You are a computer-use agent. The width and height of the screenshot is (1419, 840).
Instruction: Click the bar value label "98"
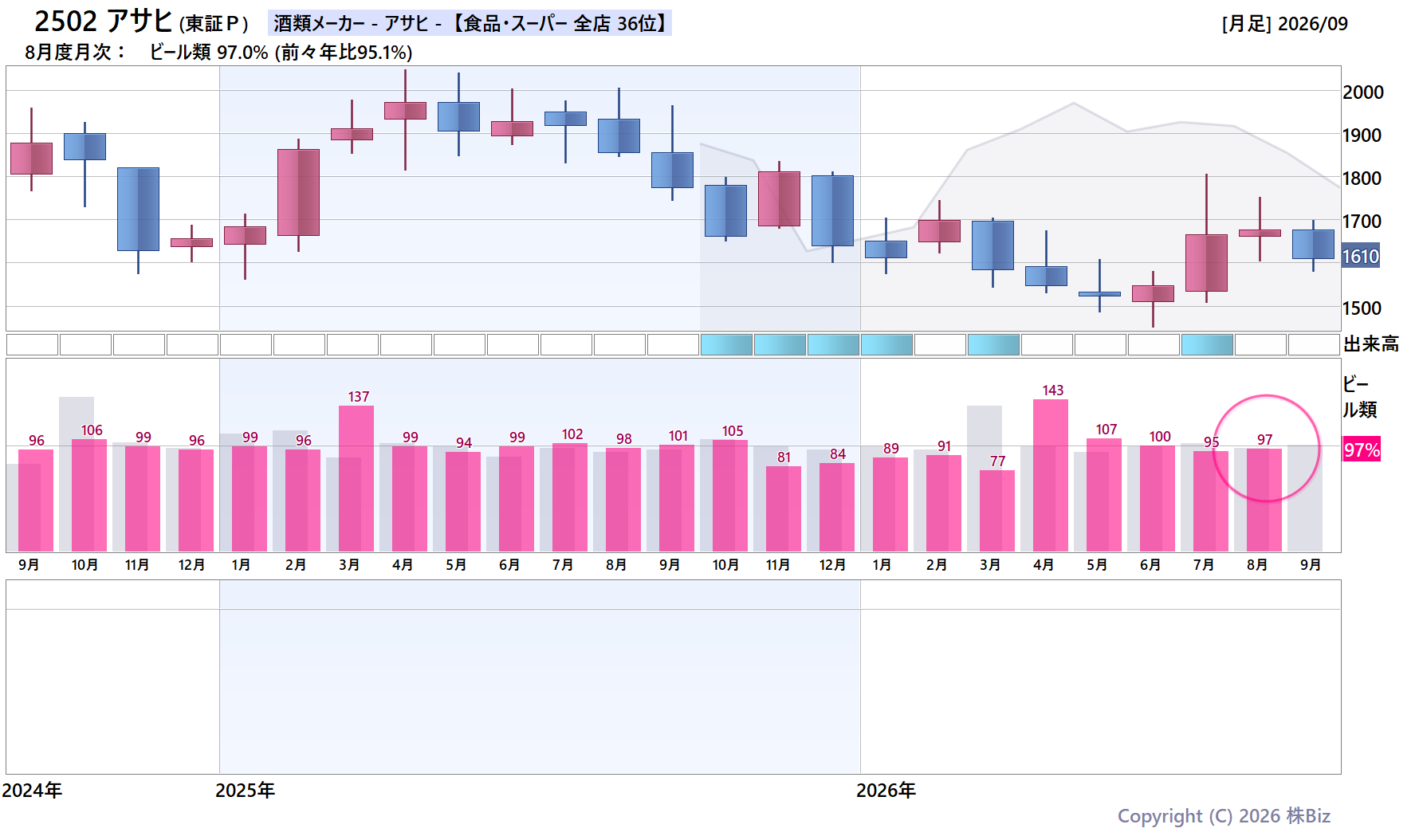tap(624, 439)
